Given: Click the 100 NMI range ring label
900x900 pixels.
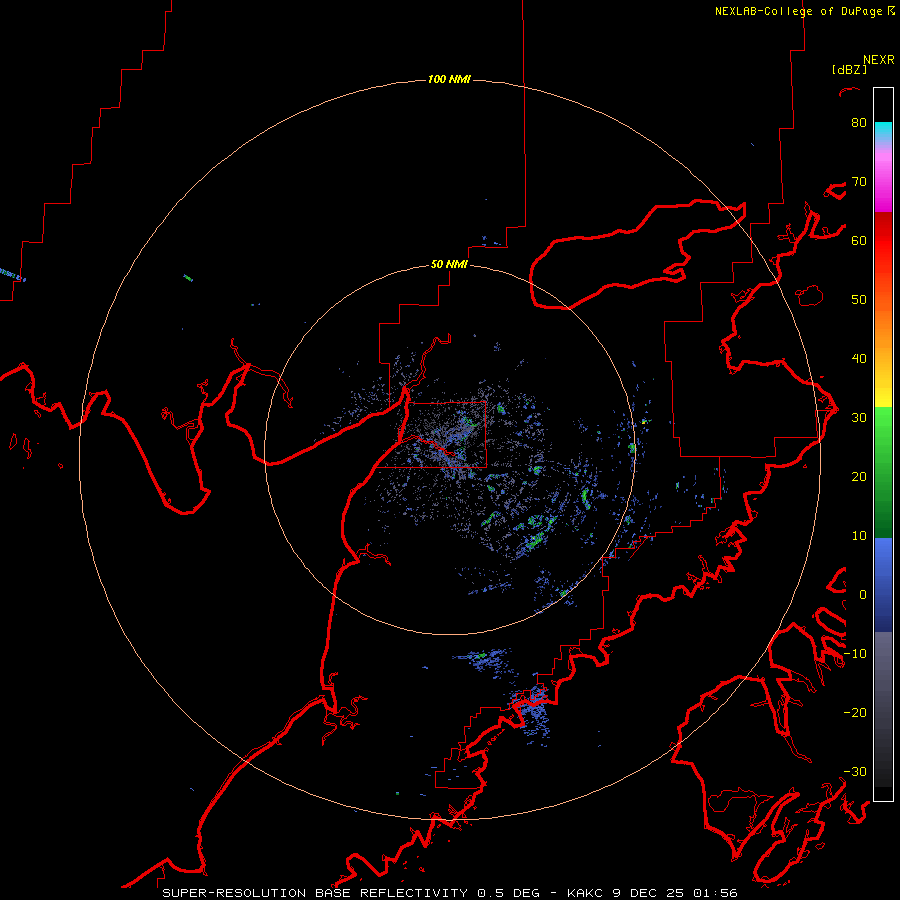Looking at the screenshot, I should tap(449, 79).
